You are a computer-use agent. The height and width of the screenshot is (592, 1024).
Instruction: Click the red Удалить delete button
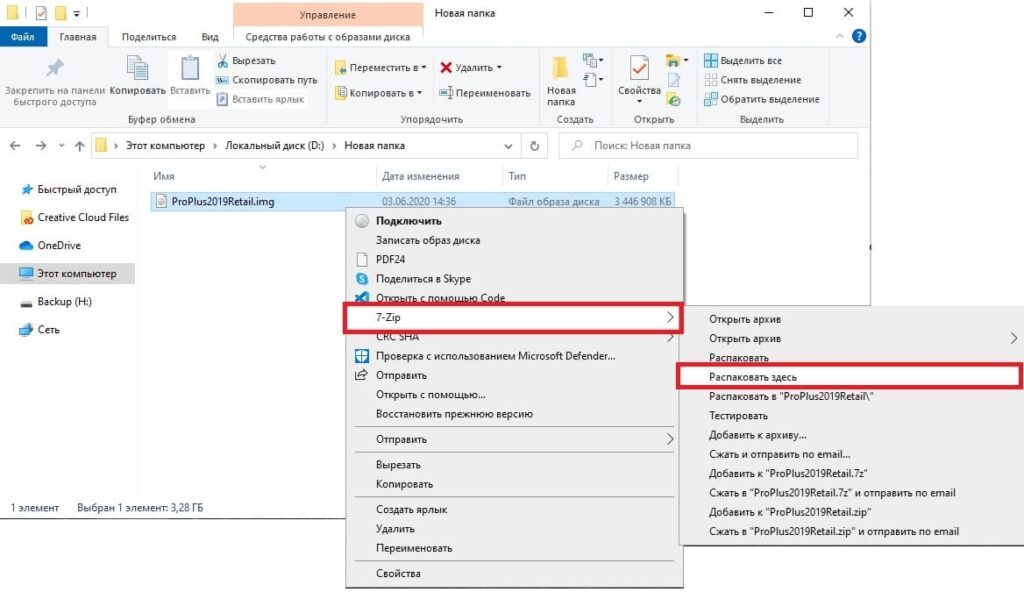[x=470, y=67]
